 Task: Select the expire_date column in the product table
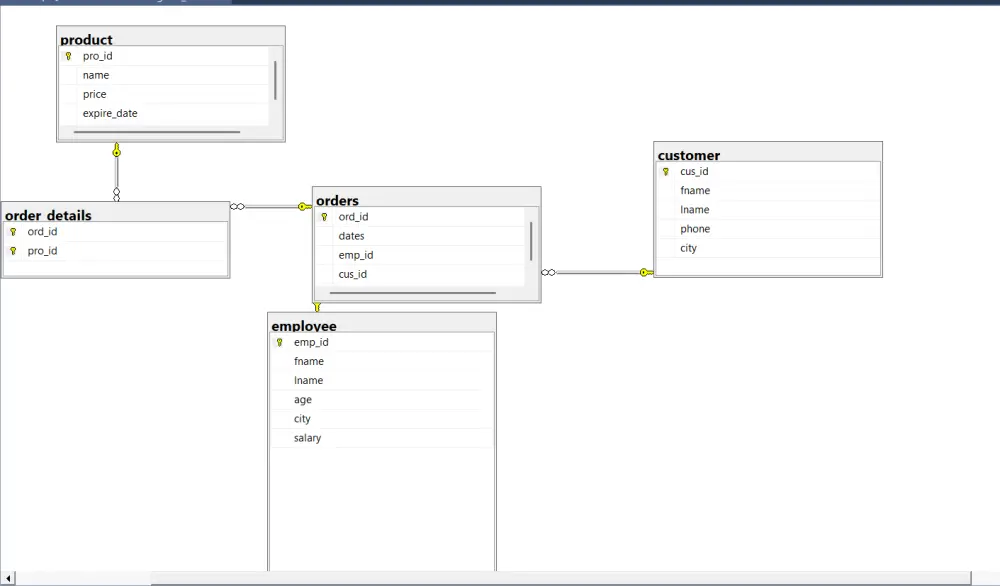pyautogui.click(x=109, y=113)
